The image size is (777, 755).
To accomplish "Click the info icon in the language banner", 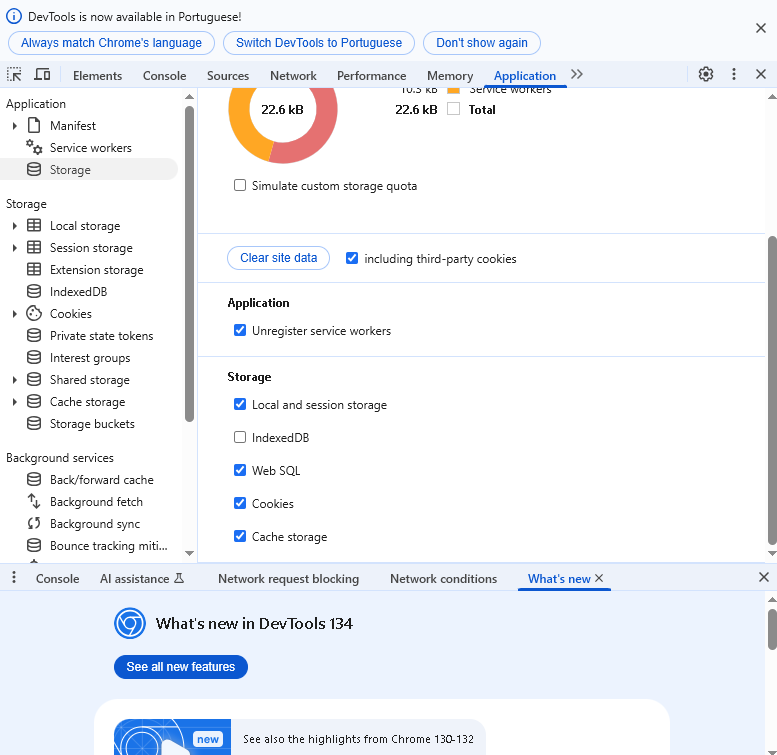I will (14, 16).
